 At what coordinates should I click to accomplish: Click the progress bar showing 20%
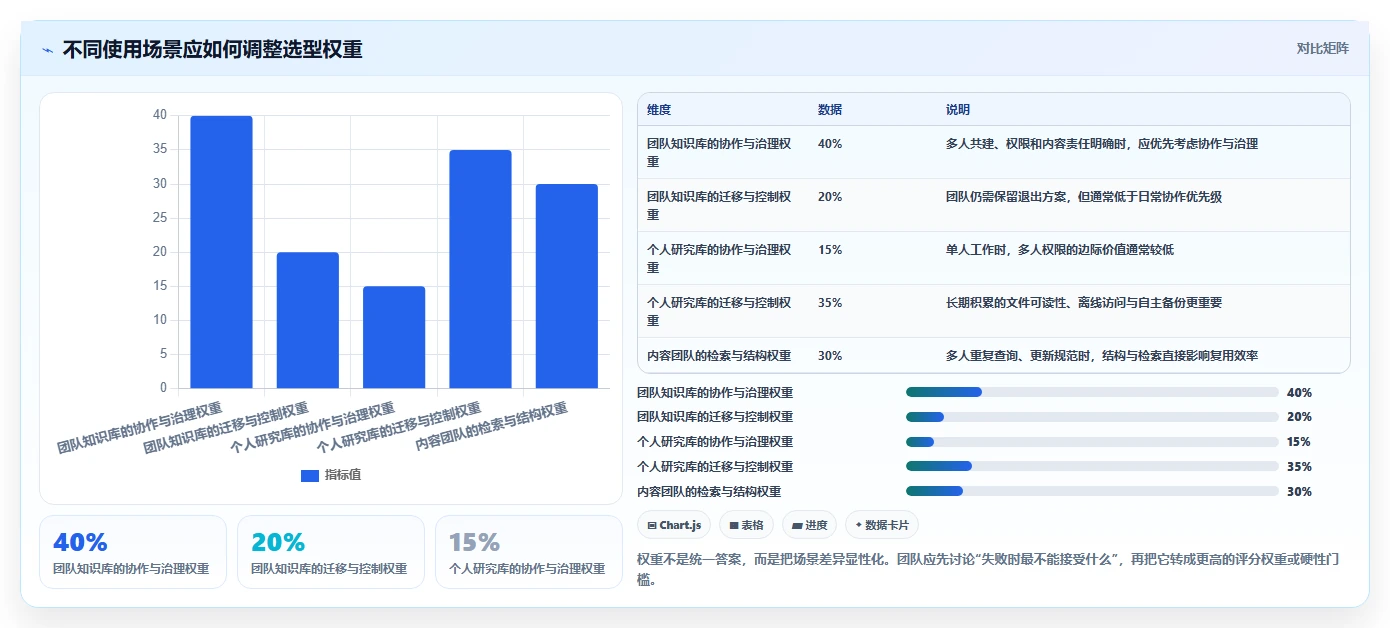[x=1092, y=417]
